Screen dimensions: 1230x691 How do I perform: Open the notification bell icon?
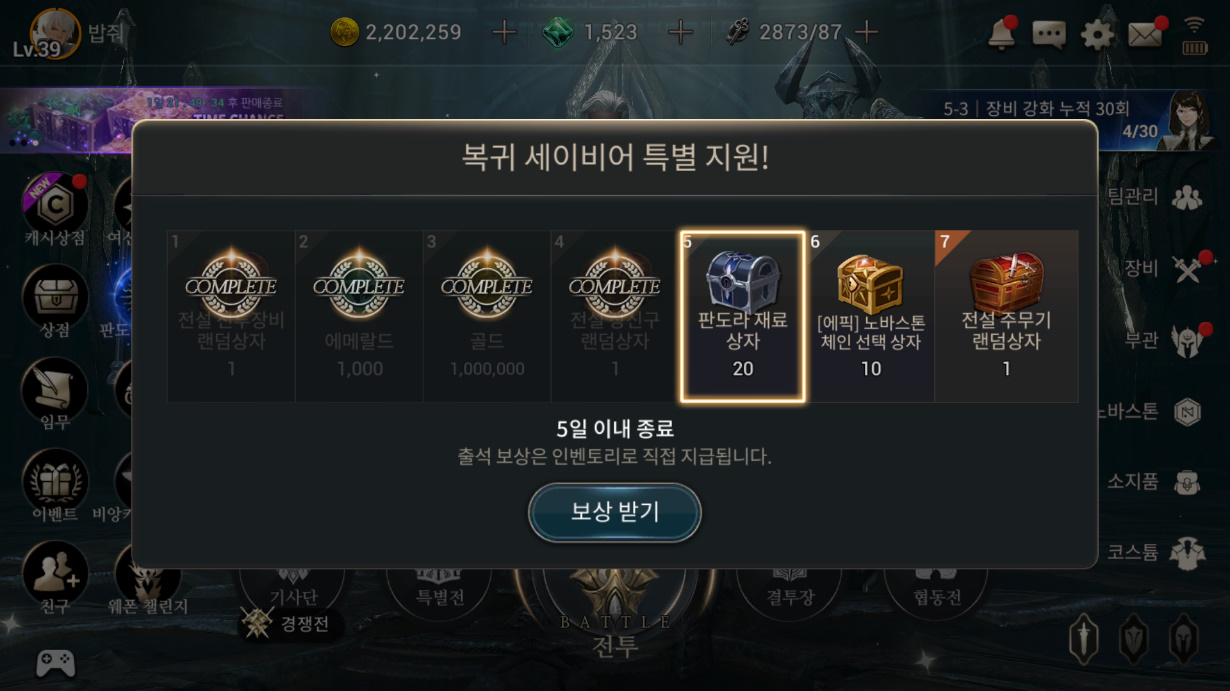point(1001,33)
